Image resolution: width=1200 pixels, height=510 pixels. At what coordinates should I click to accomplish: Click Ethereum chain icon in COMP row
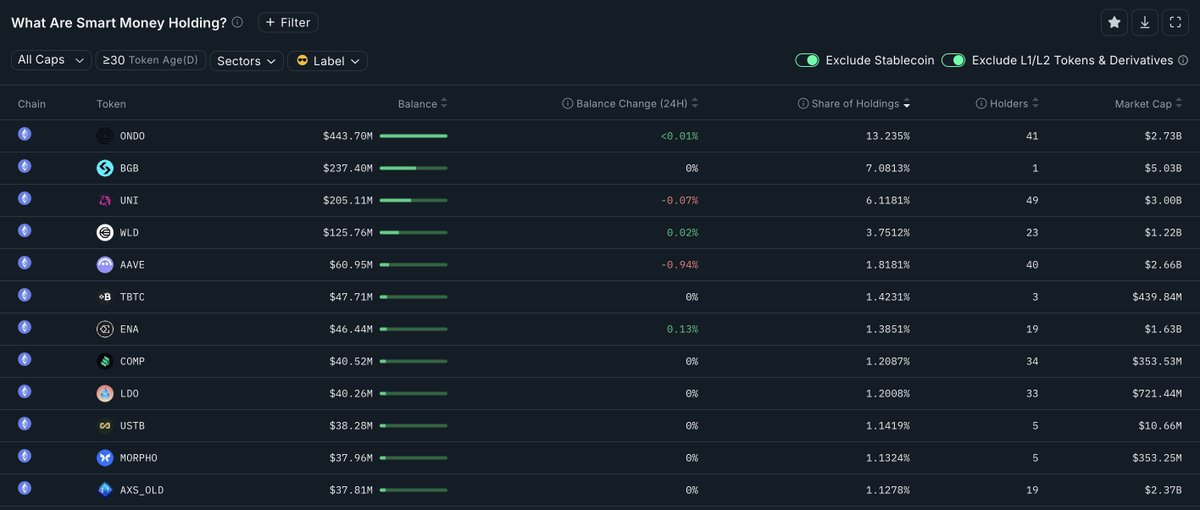pyautogui.click(x=25, y=359)
